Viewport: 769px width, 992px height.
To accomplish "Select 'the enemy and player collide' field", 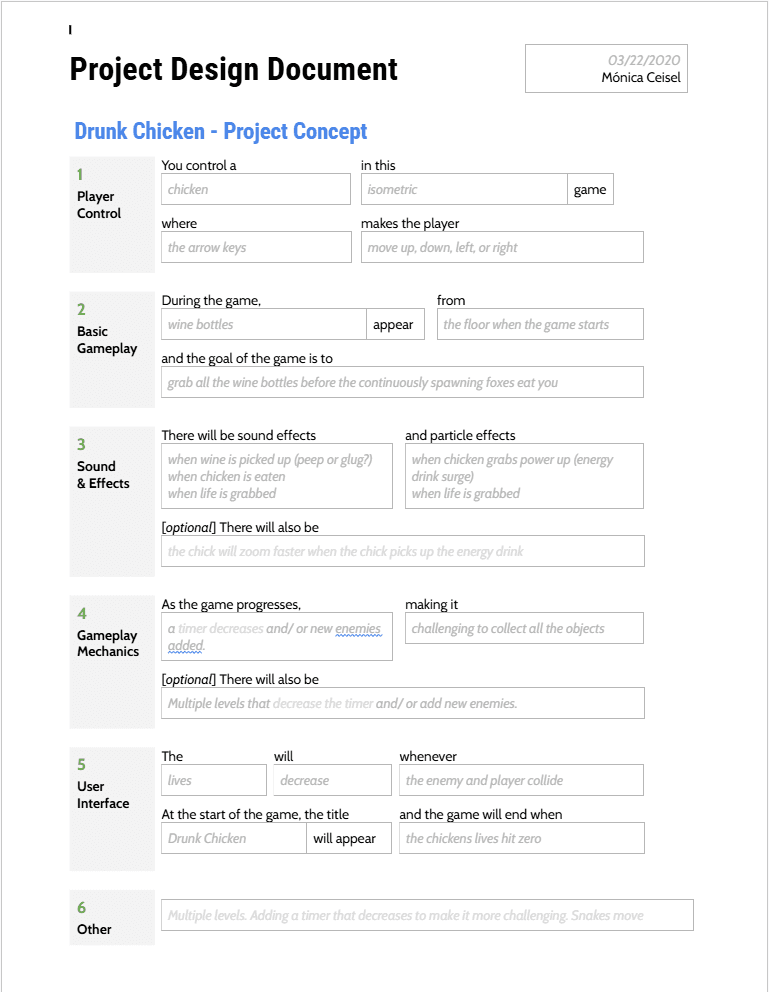I will 521,780.
